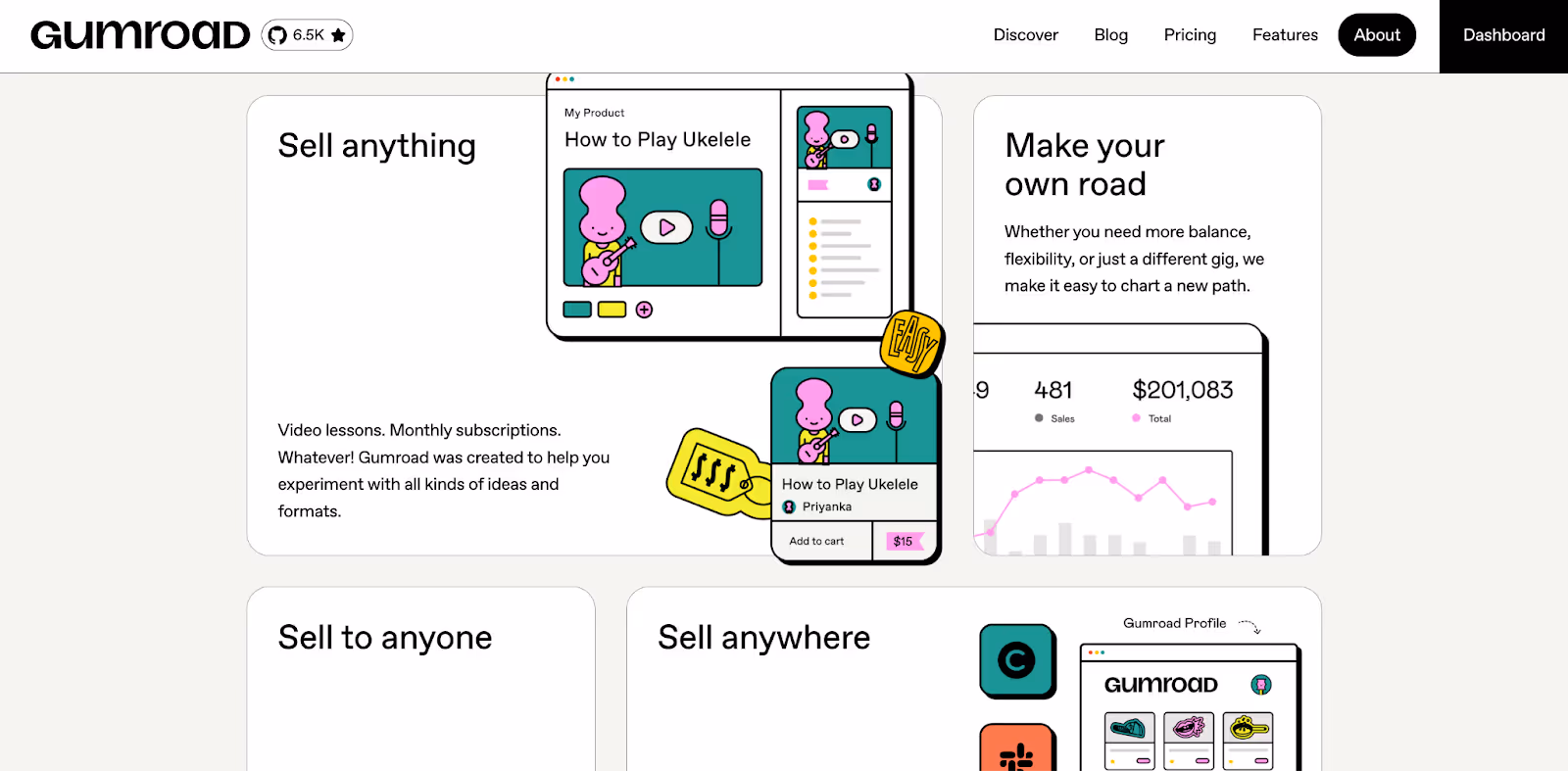Click the Gumroad logo in header
Image resolution: width=1568 pixels, height=771 pixels.
(140, 35)
